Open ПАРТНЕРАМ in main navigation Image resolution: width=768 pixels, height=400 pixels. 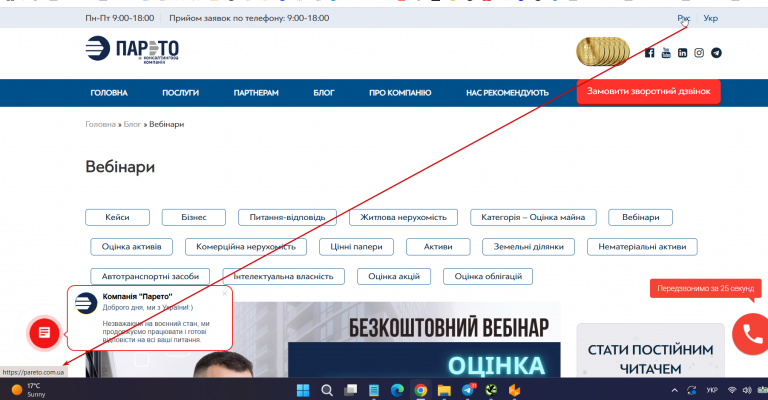pos(256,93)
